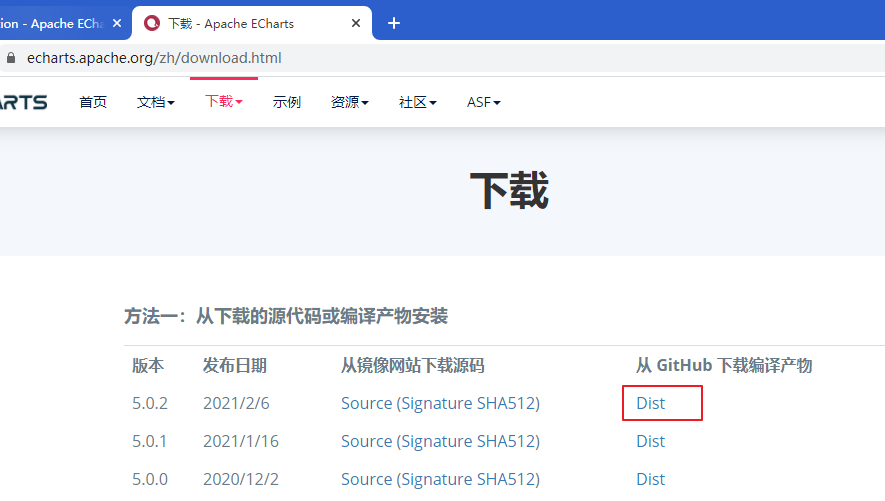The width and height of the screenshot is (885, 501).
Task: Close the 下载 - Apache ECharts tab
Action: click(356, 23)
